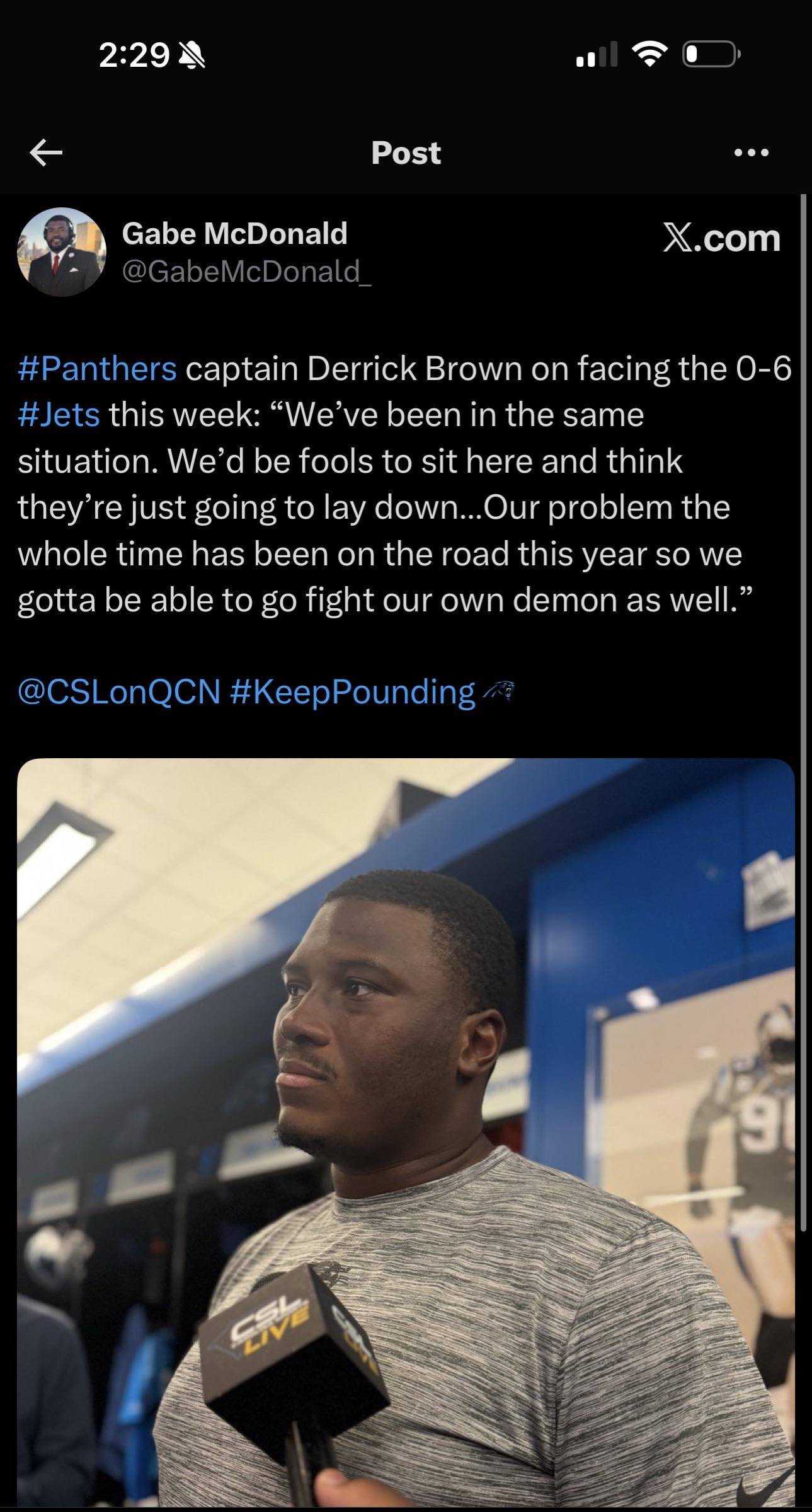Open the #Panthers hashtag
This screenshot has height=1512, width=812.
(x=98, y=369)
